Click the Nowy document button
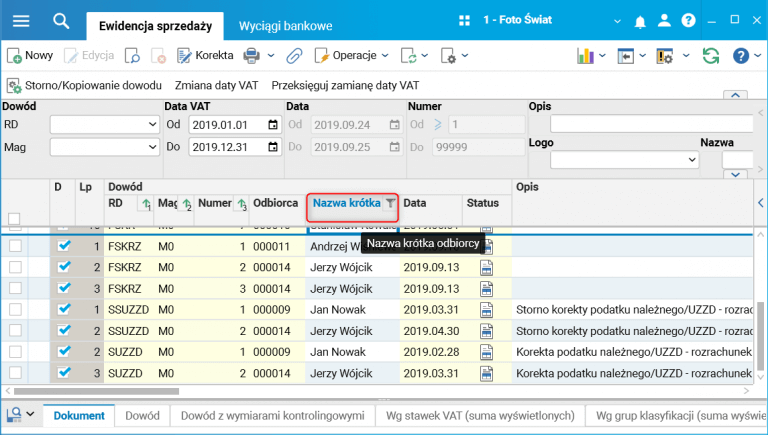 [x=30, y=55]
